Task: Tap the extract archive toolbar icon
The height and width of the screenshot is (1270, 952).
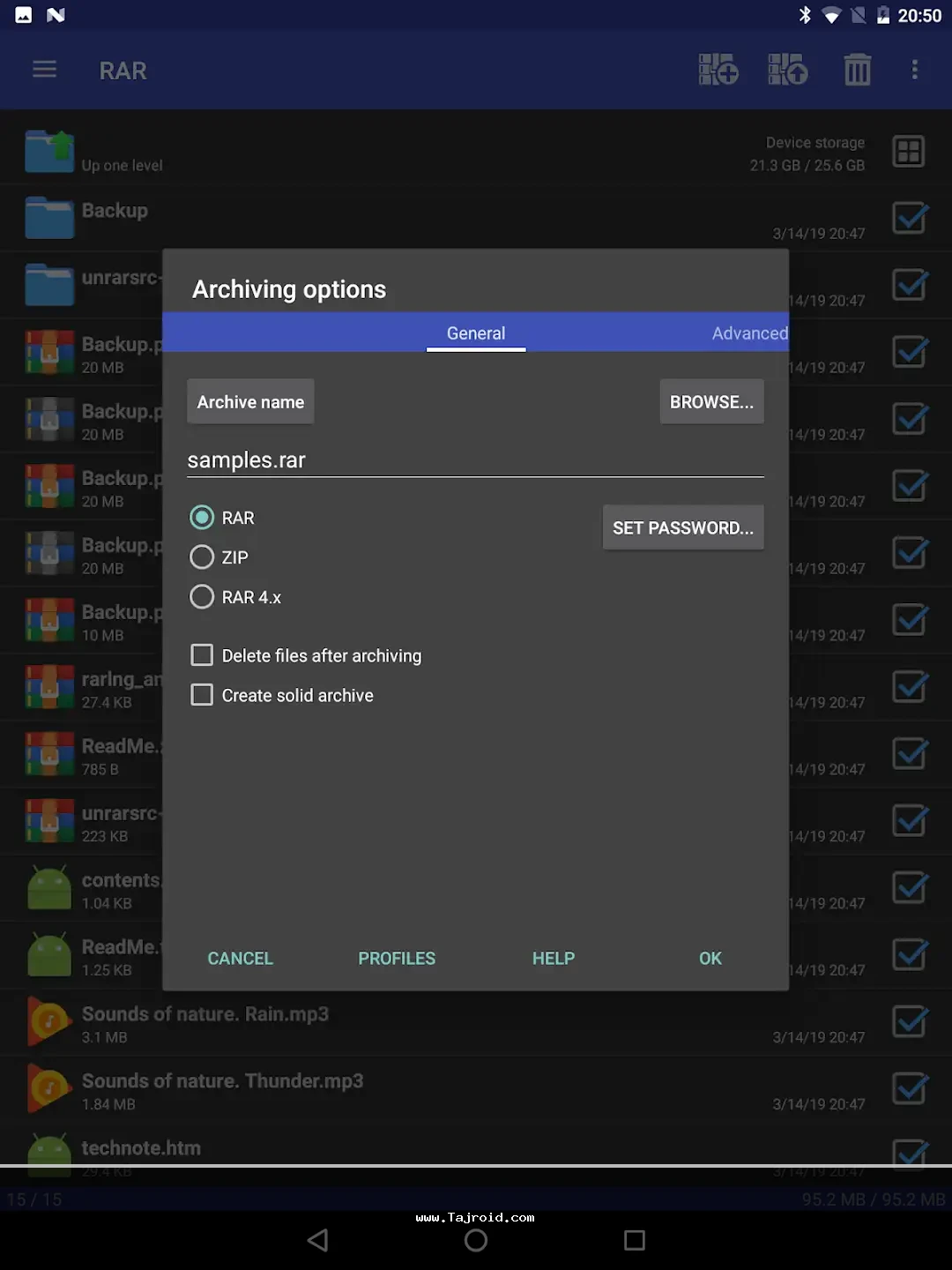Action: click(787, 70)
